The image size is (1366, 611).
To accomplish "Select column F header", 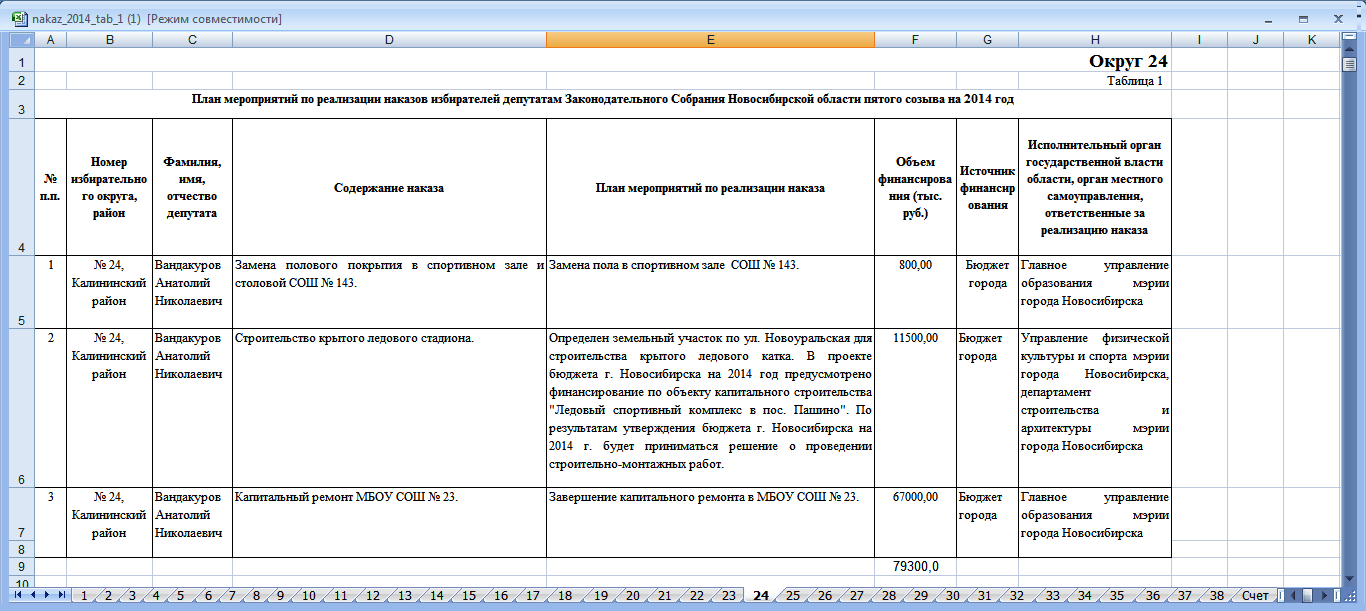I will tap(915, 39).
